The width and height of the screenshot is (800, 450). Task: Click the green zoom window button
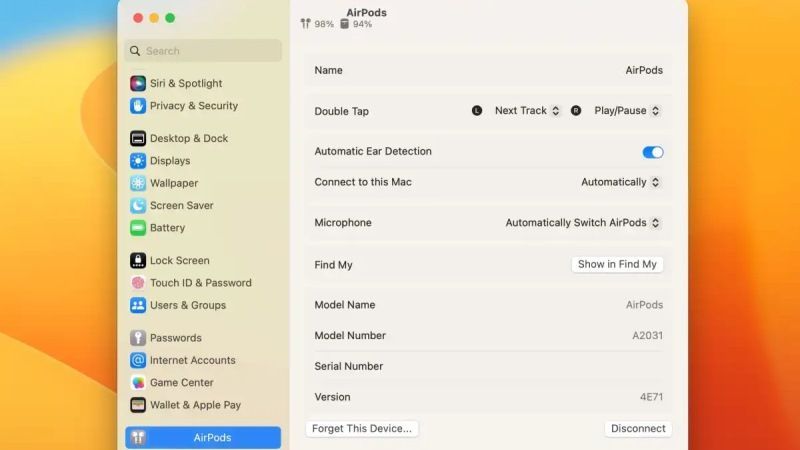point(170,18)
